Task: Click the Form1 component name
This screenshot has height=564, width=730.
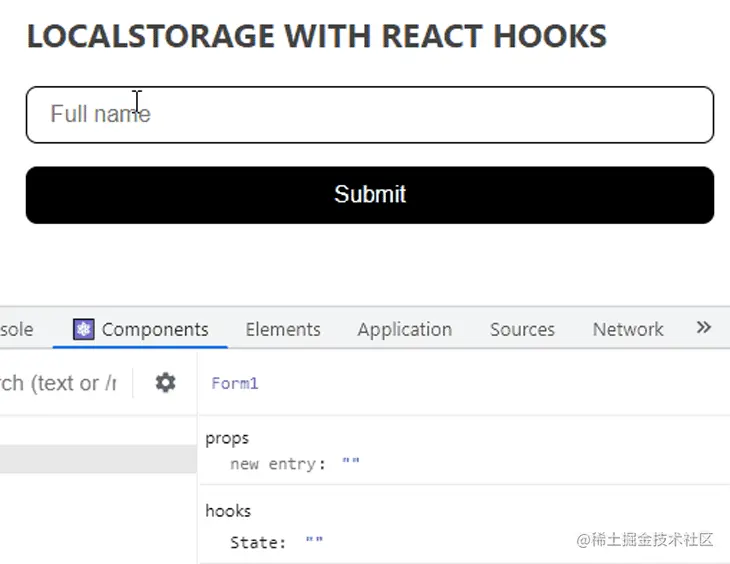Action: point(235,383)
